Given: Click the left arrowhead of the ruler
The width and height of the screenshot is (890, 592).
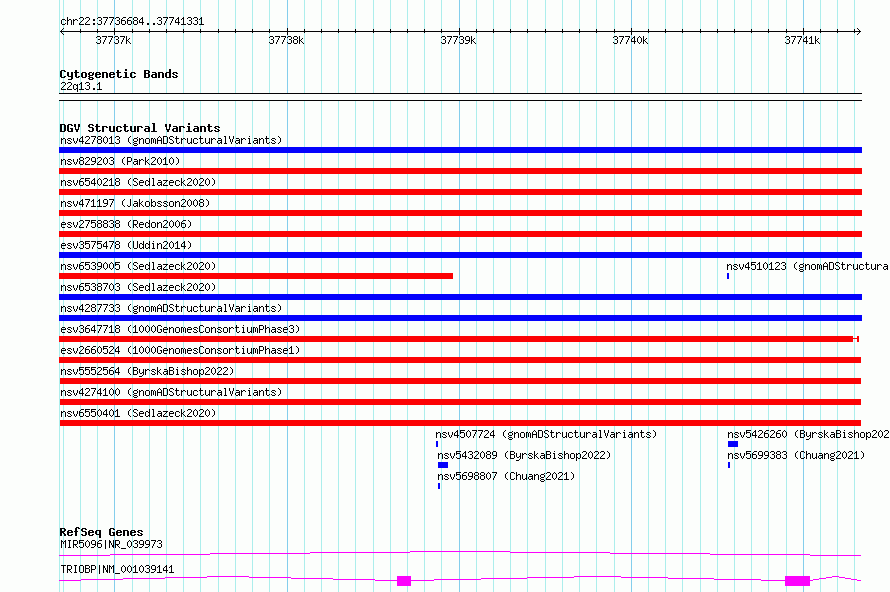Looking at the screenshot, I should pos(62,32).
